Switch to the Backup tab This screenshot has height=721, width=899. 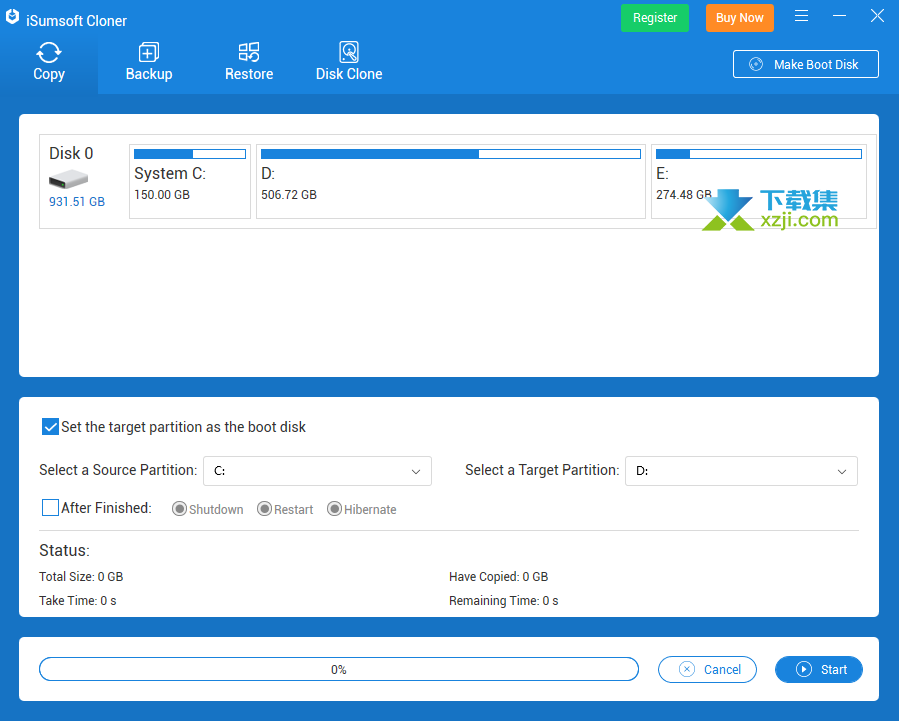149,62
